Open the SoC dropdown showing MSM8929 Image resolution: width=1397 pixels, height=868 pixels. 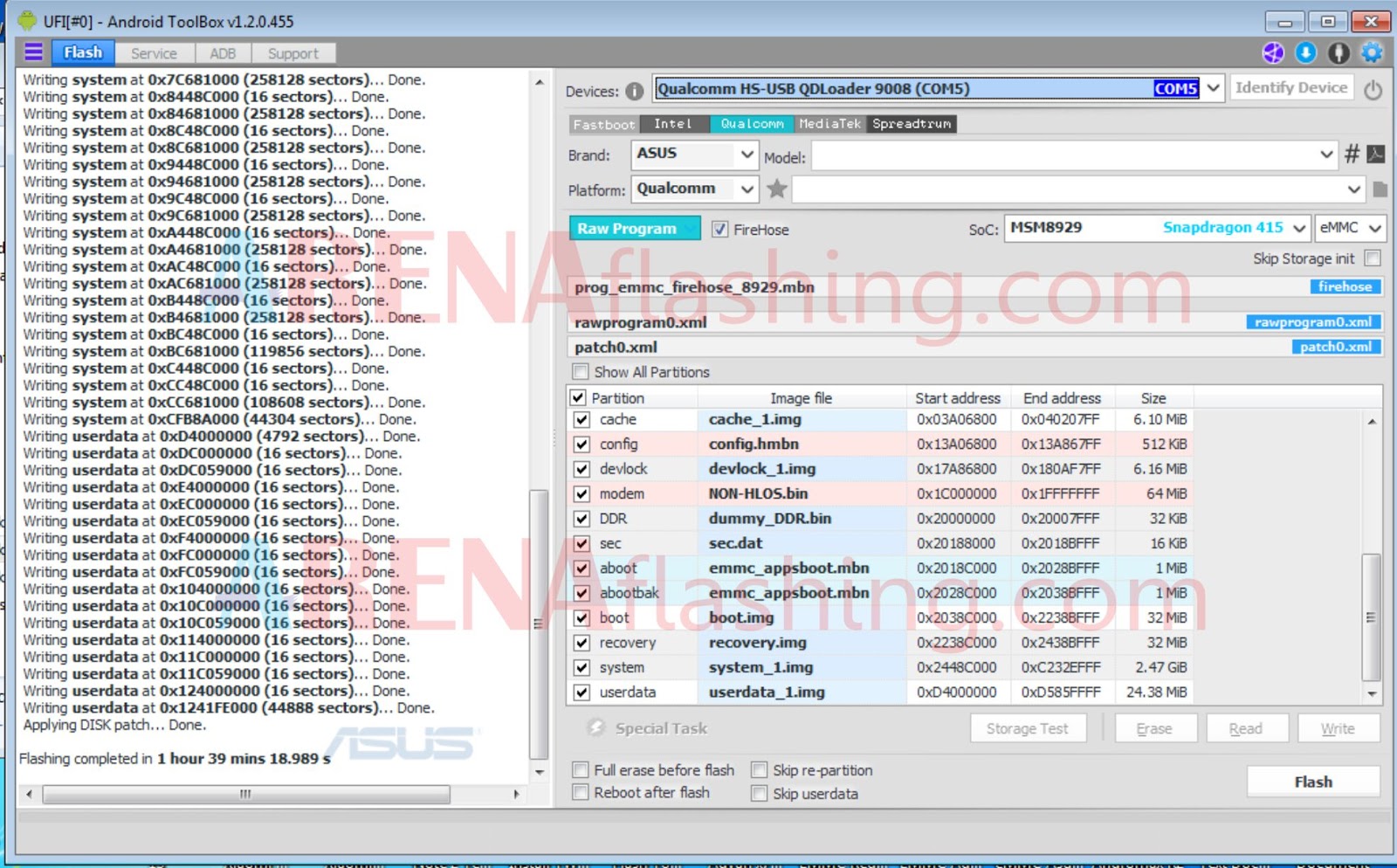1157,228
